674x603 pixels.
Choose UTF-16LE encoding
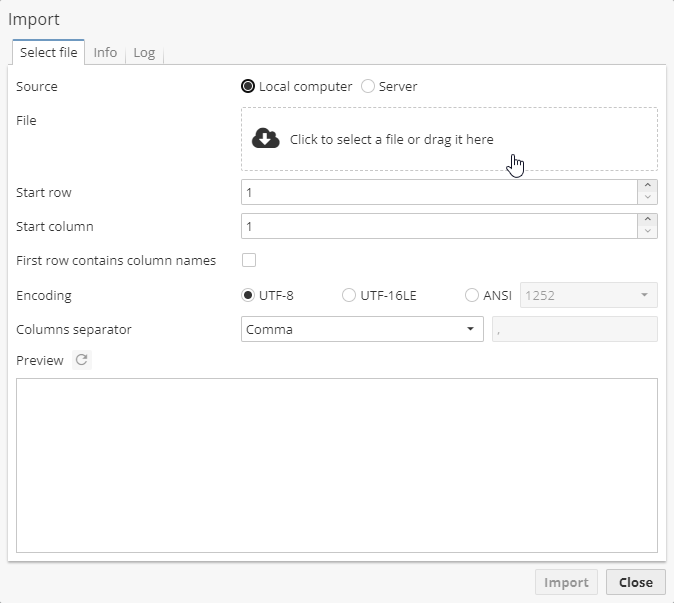[349, 295]
